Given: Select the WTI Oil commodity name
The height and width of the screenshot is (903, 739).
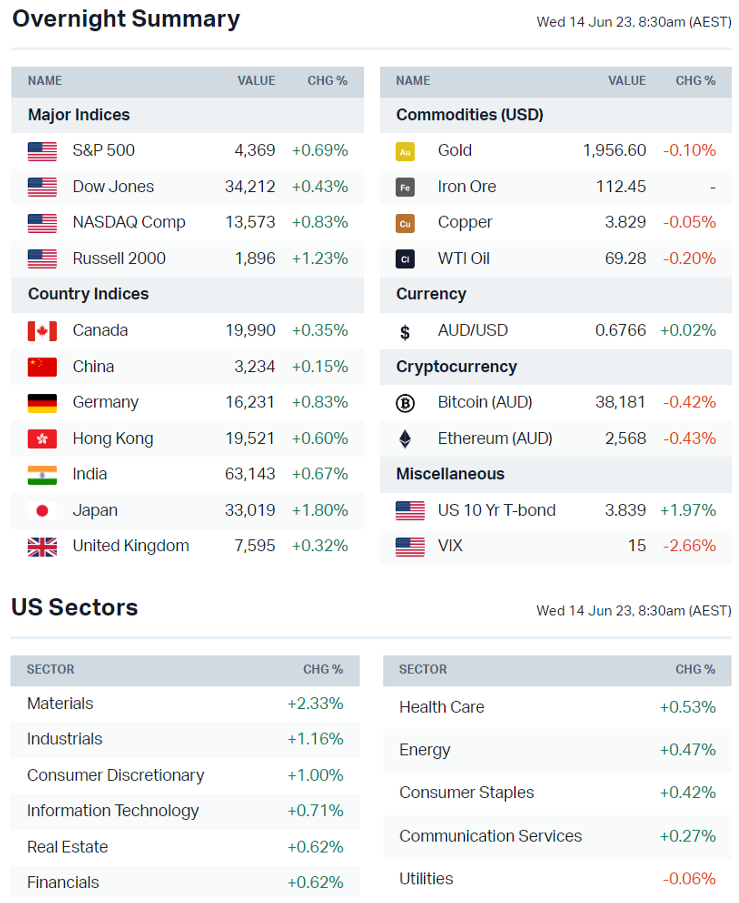Looking at the screenshot, I should click(463, 258).
